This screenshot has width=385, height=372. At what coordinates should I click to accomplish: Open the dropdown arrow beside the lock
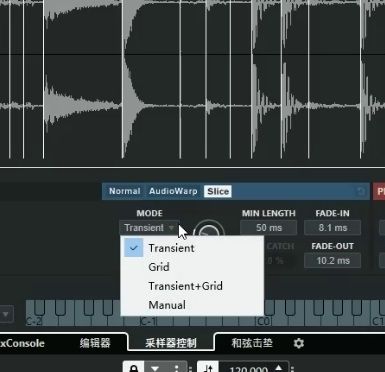[155, 368]
